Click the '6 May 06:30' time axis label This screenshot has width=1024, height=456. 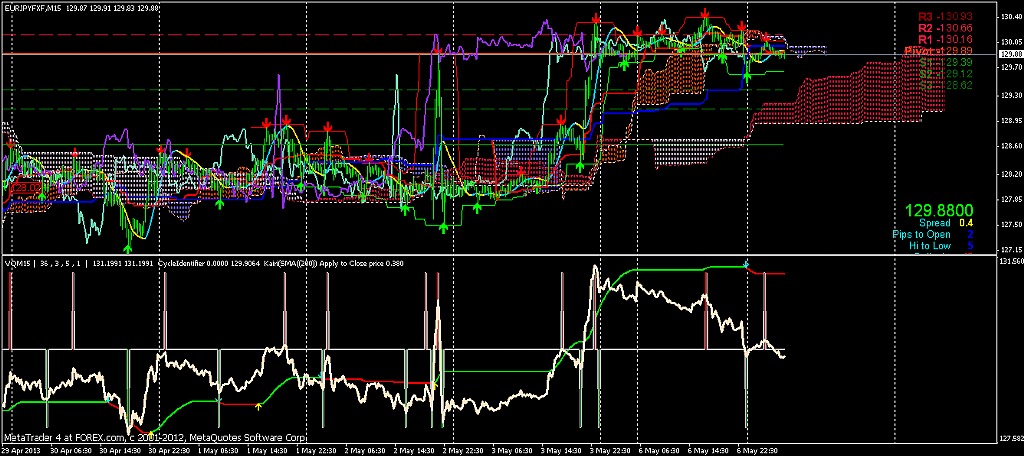tap(658, 451)
